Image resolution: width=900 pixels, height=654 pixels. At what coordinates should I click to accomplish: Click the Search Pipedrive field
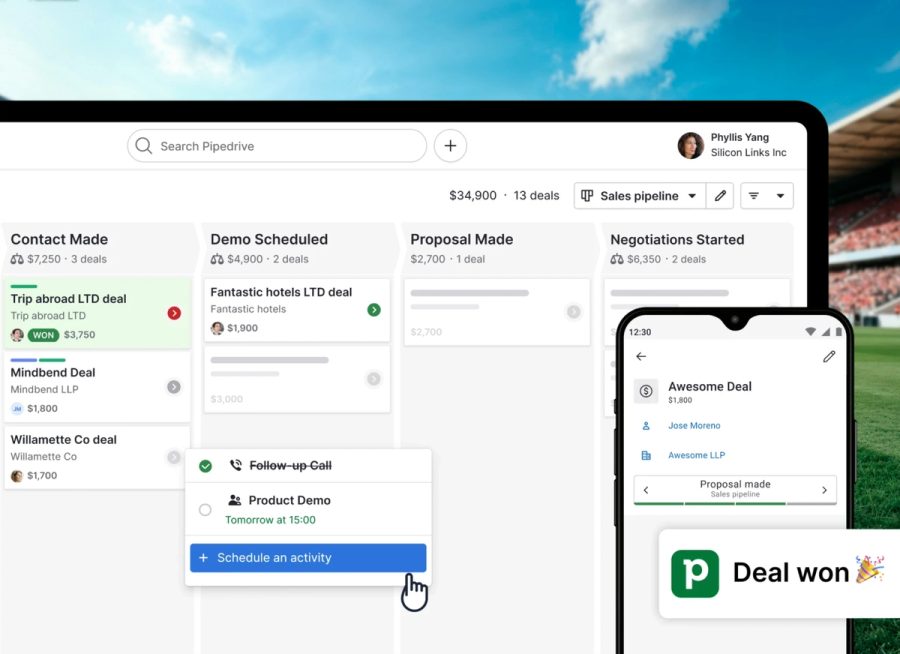tap(277, 146)
